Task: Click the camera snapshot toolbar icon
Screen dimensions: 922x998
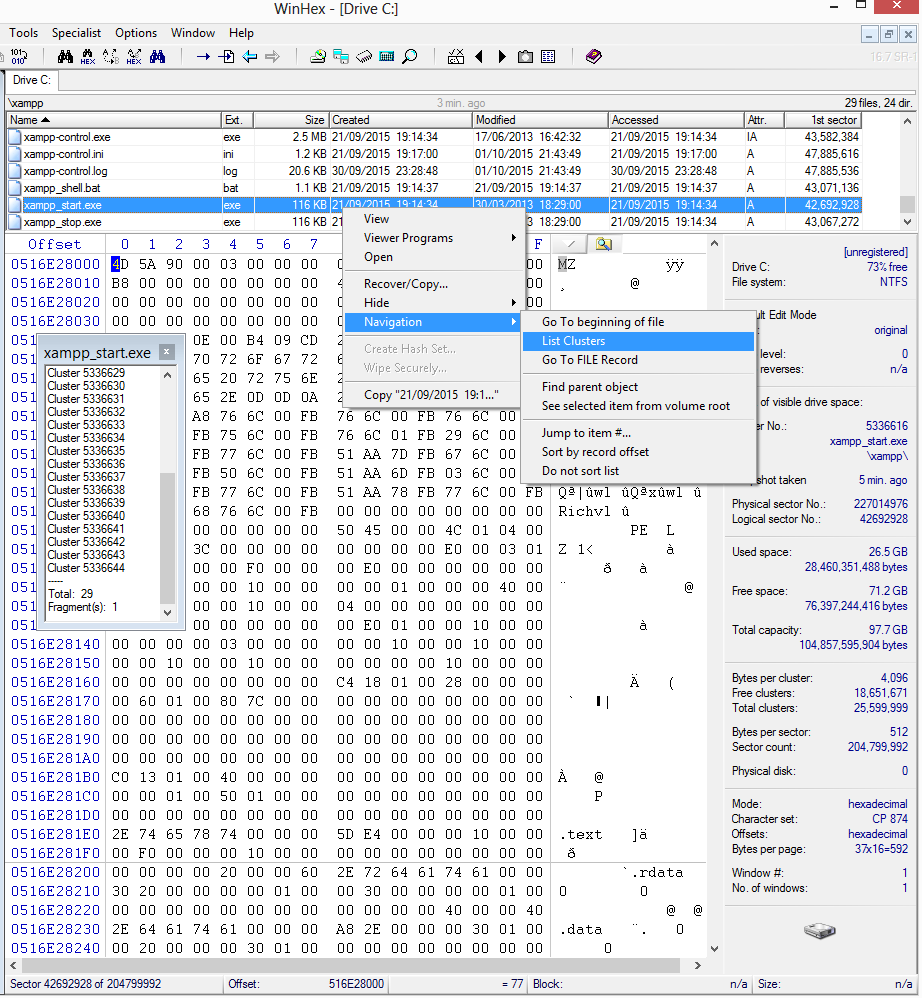Action: (x=525, y=57)
